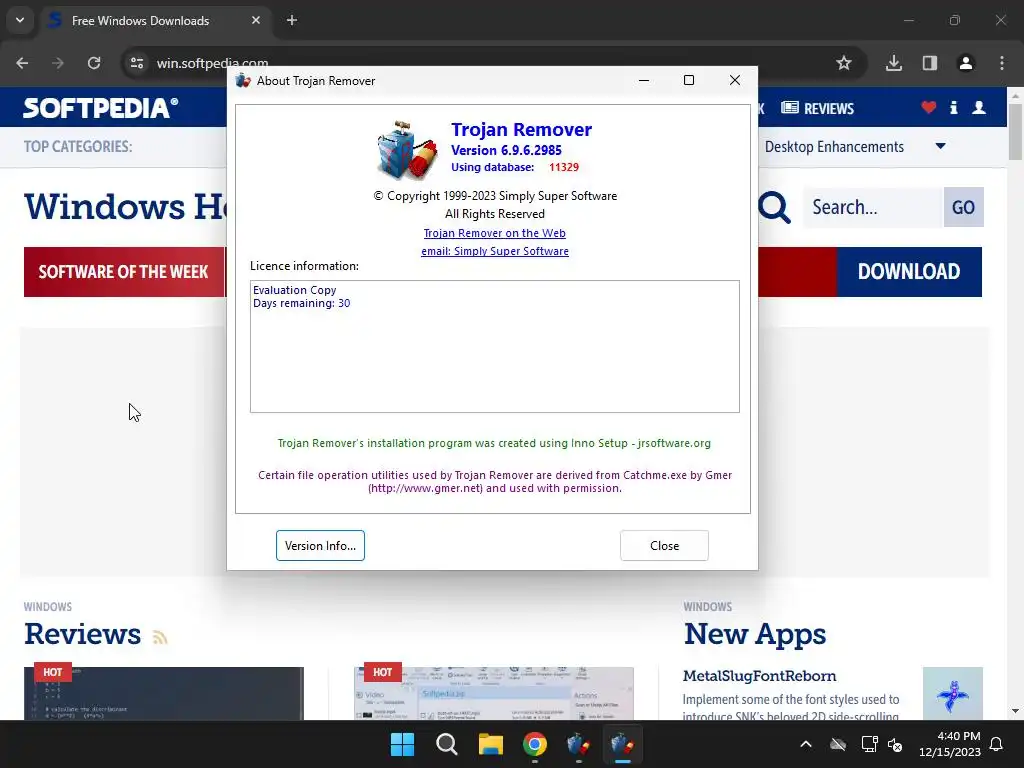Open email: Simply Super Software link
Image resolution: width=1024 pixels, height=768 pixels.
494,251
